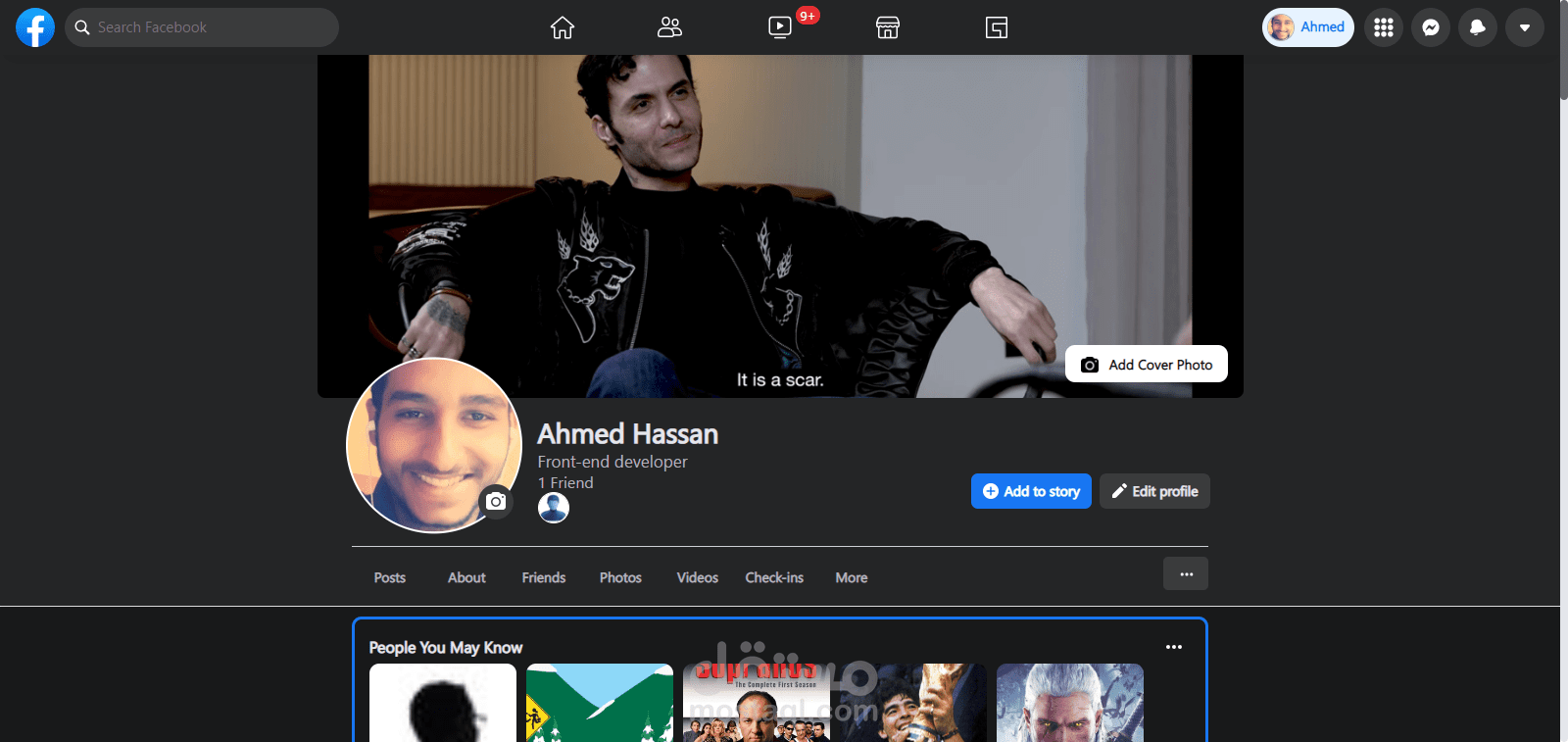Click the page vertical scrollbar thumb
The width and height of the screenshot is (1568, 742).
pos(1564,49)
